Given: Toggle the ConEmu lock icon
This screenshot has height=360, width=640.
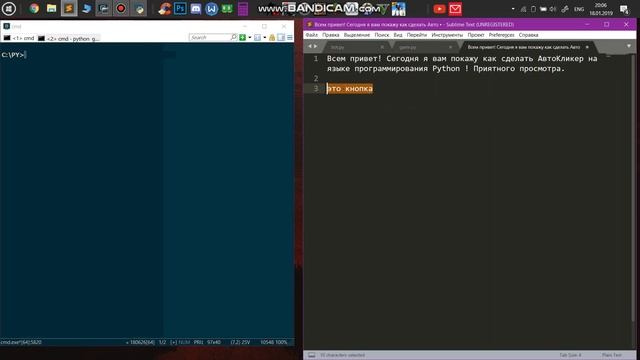Looking at the screenshot, I should 272,38.
